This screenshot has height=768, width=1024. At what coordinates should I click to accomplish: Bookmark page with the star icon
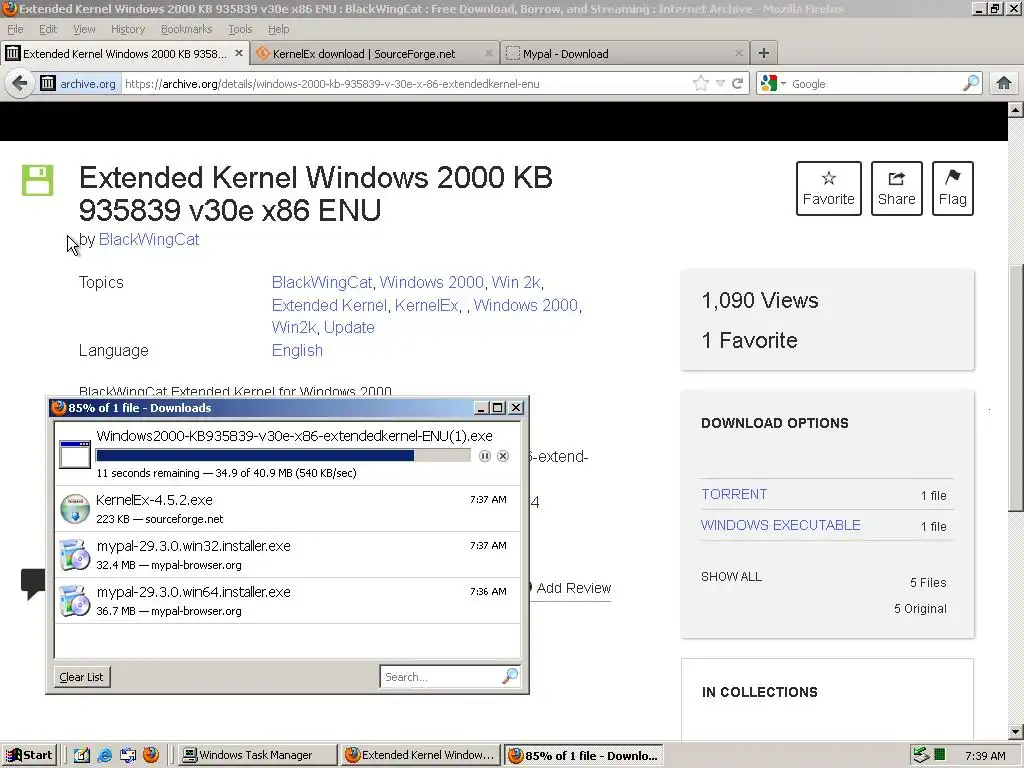point(701,84)
